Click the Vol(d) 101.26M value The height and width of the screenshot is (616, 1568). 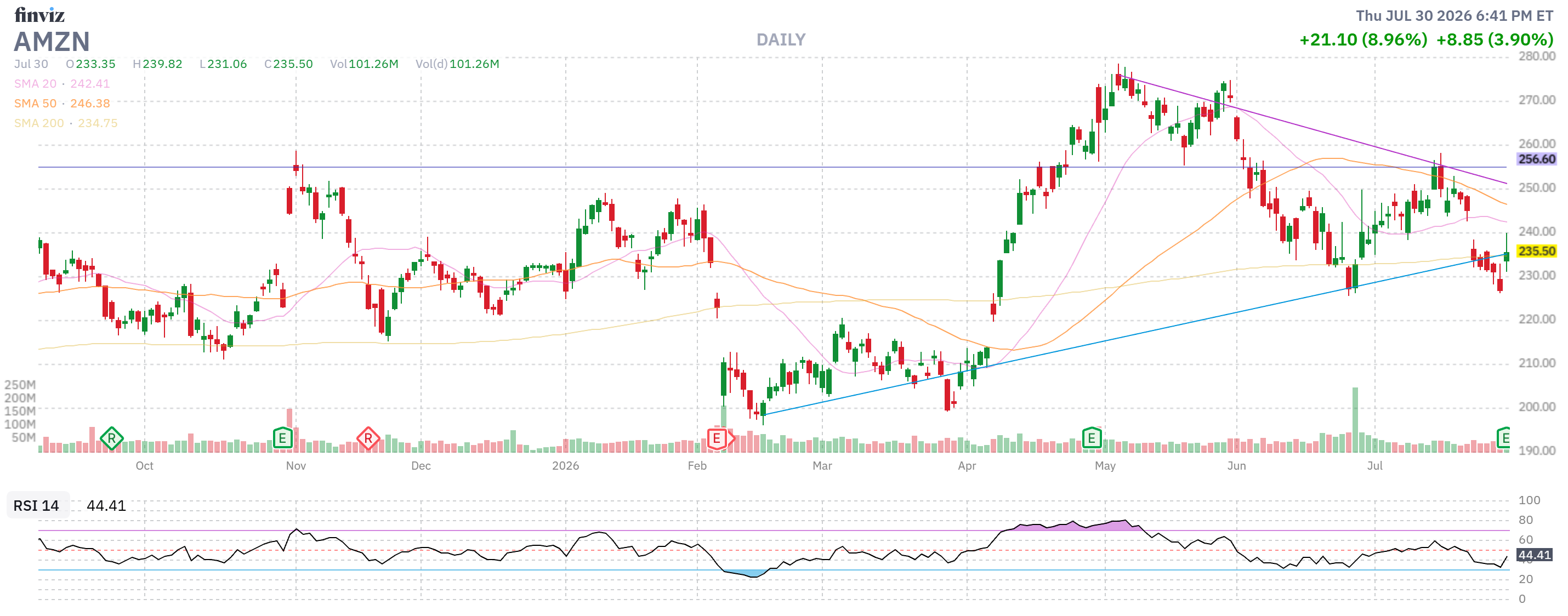click(x=457, y=64)
